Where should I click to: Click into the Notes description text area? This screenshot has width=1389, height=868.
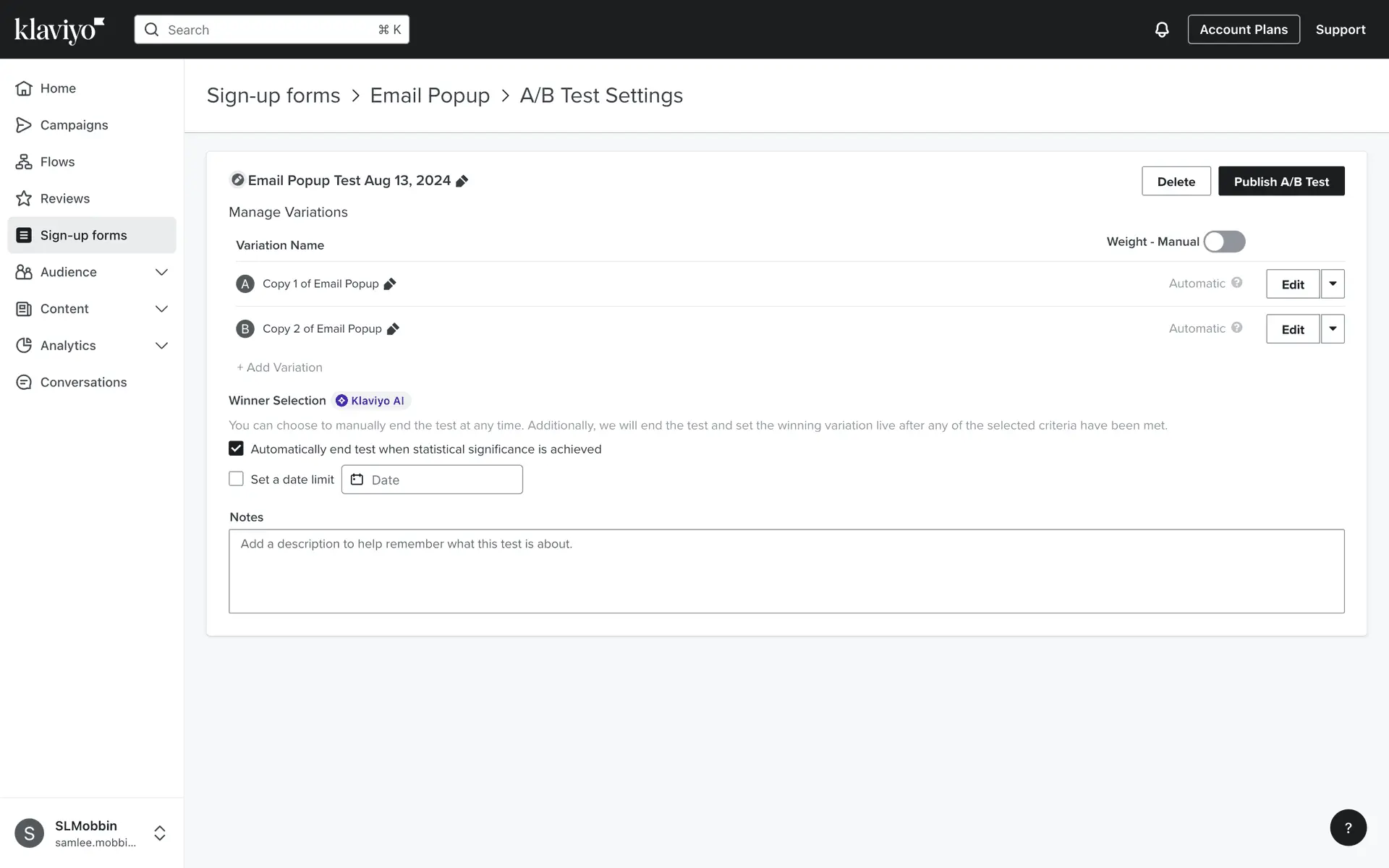(x=786, y=571)
